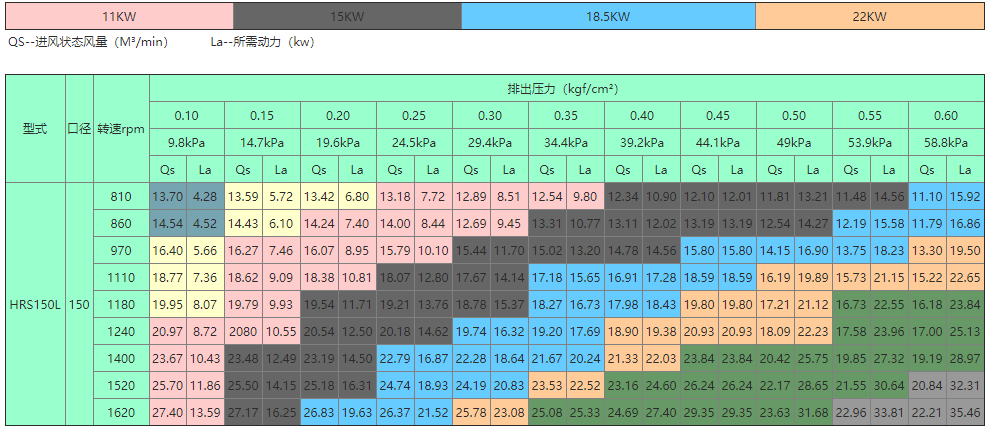Select the cell with value 13.70

pos(168,196)
